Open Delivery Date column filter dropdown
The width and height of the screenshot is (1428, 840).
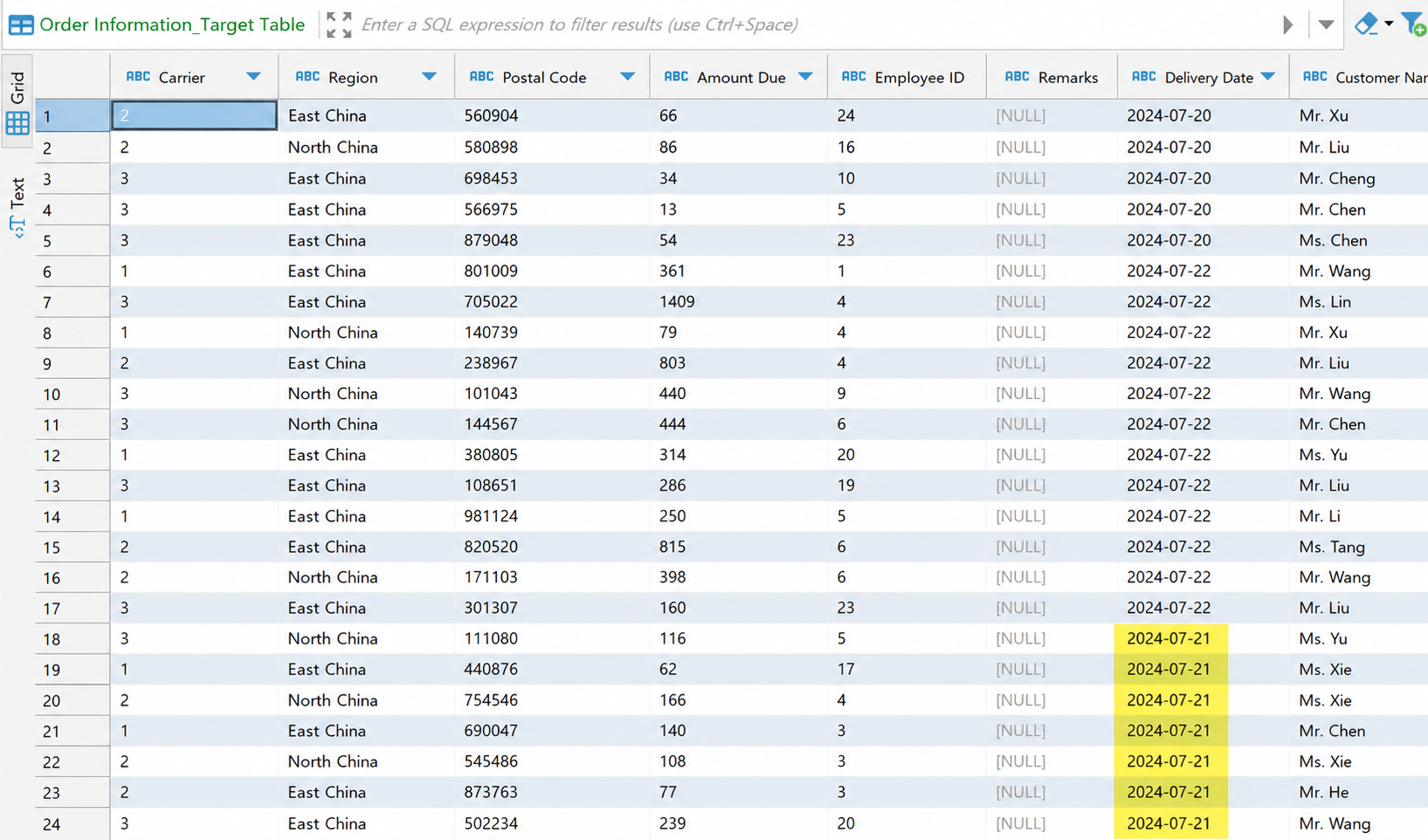tap(1268, 77)
